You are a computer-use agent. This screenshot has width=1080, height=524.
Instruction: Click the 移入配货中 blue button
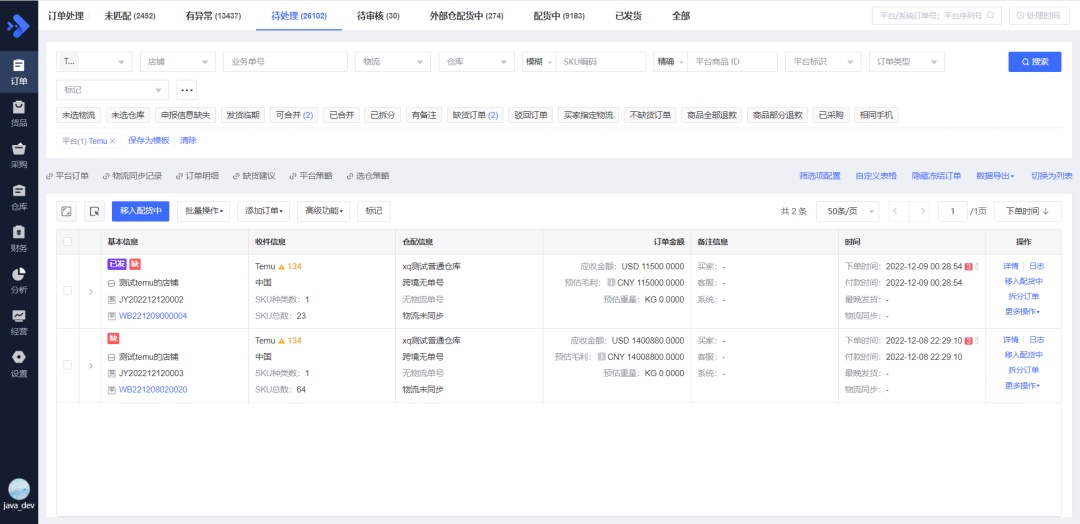coord(140,211)
